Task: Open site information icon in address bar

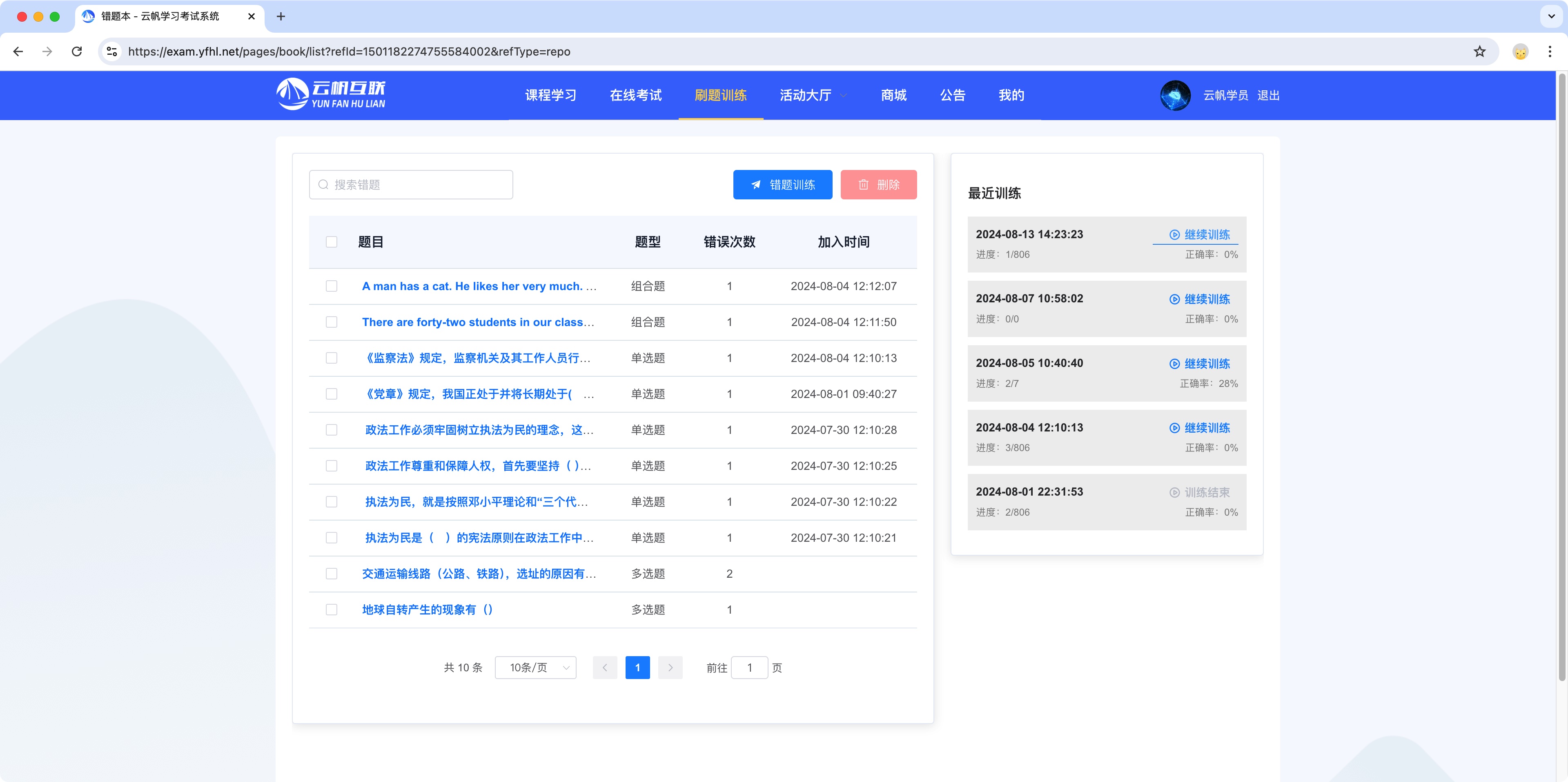Action: tap(112, 52)
